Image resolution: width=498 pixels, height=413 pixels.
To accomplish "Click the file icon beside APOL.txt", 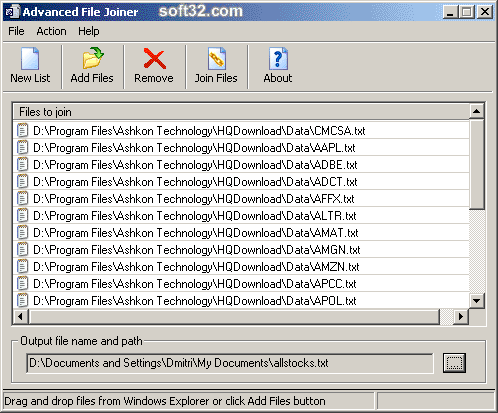I will tap(22, 300).
